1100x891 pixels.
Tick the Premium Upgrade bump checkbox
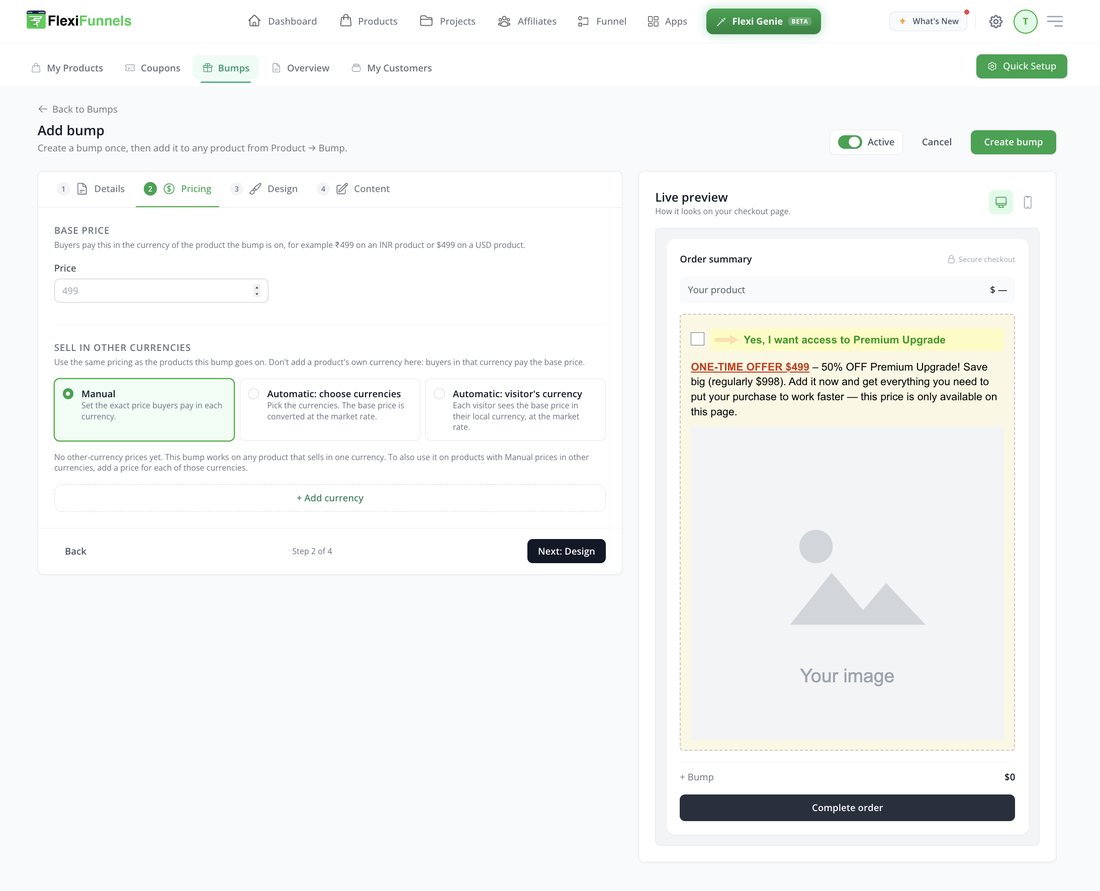click(697, 339)
